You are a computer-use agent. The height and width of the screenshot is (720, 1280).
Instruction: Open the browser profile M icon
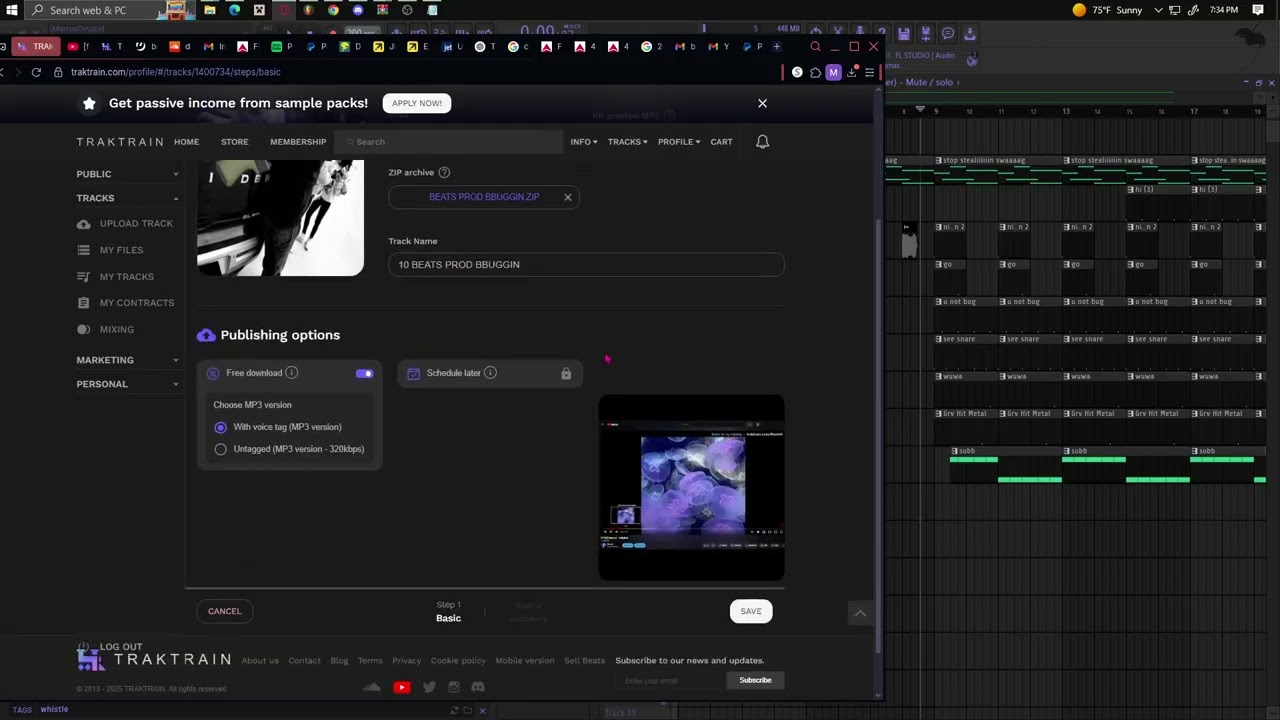tap(833, 72)
